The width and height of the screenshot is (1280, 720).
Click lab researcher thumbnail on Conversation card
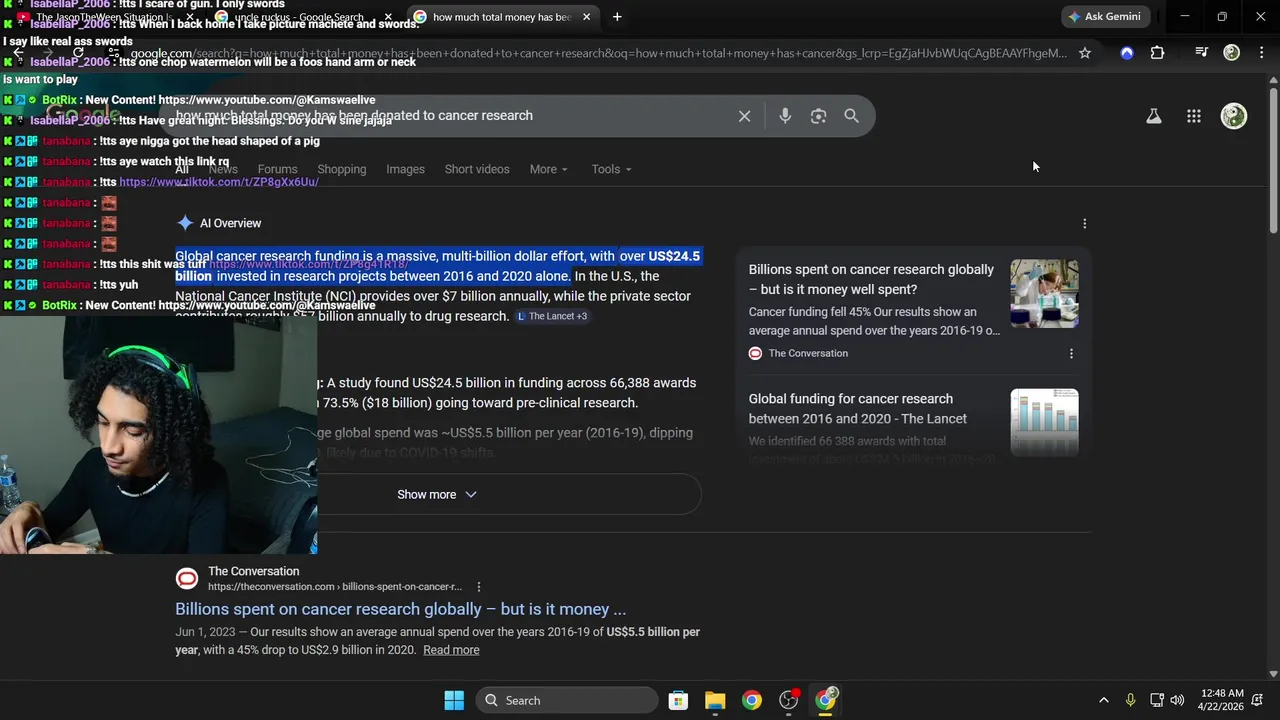(x=1044, y=293)
